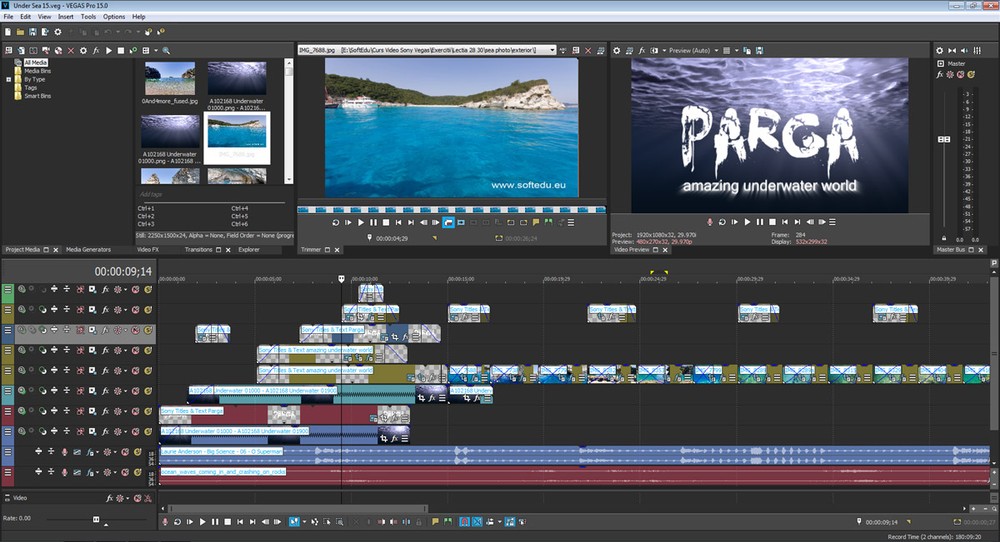
Task: Remove selected media with the red X icon
Action: (71, 50)
